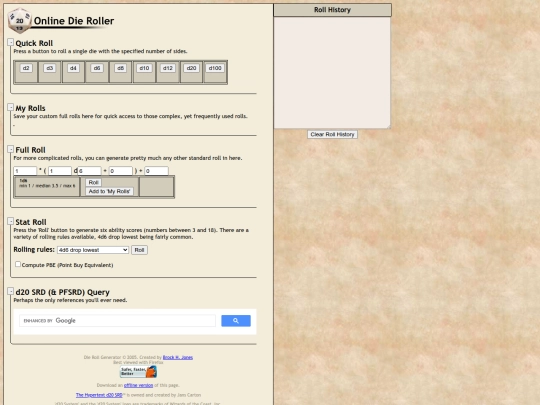
Task: Click the blue search magnifier button
Action: pyautogui.click(x=236, y=321)
